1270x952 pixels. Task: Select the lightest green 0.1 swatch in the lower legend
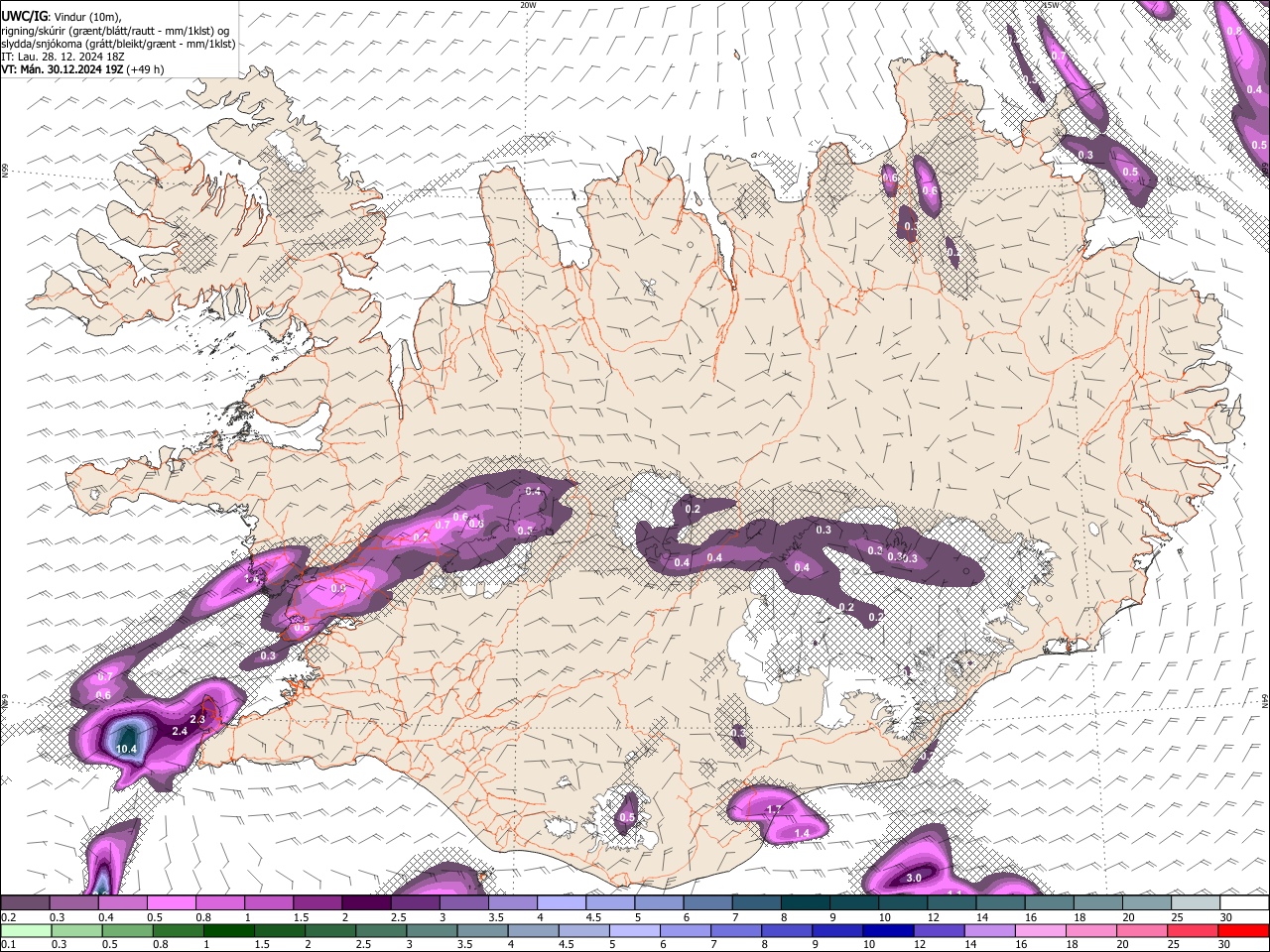point(26,930)
